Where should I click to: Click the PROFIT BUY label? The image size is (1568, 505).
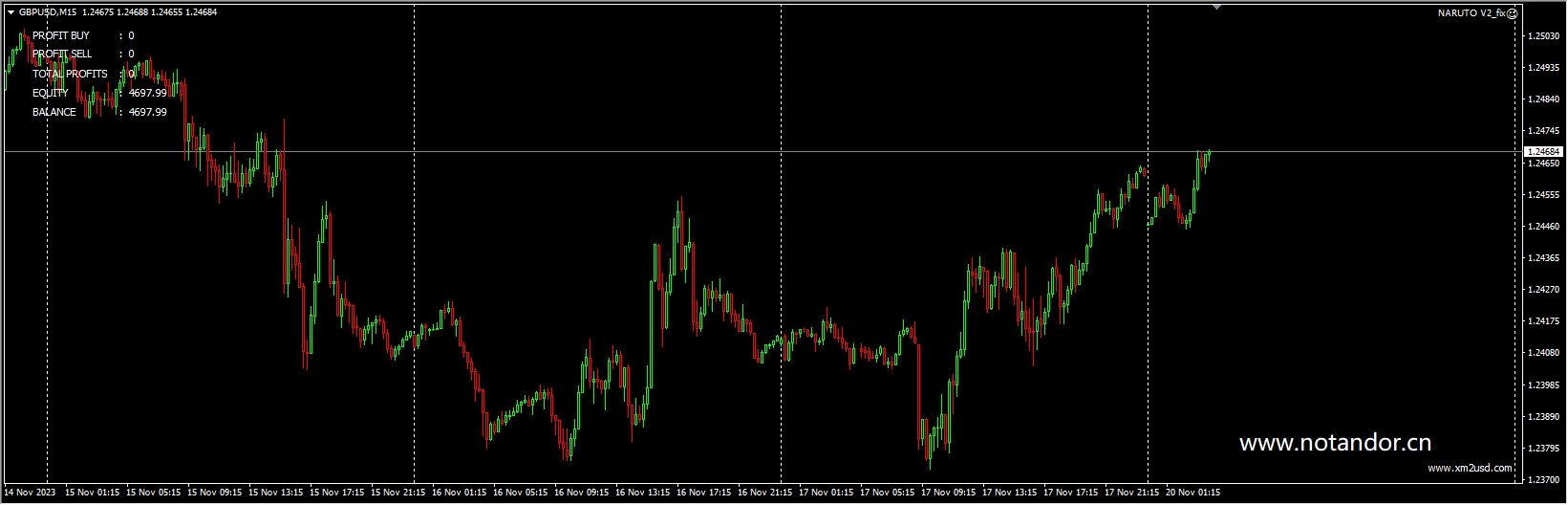[61, 35]
